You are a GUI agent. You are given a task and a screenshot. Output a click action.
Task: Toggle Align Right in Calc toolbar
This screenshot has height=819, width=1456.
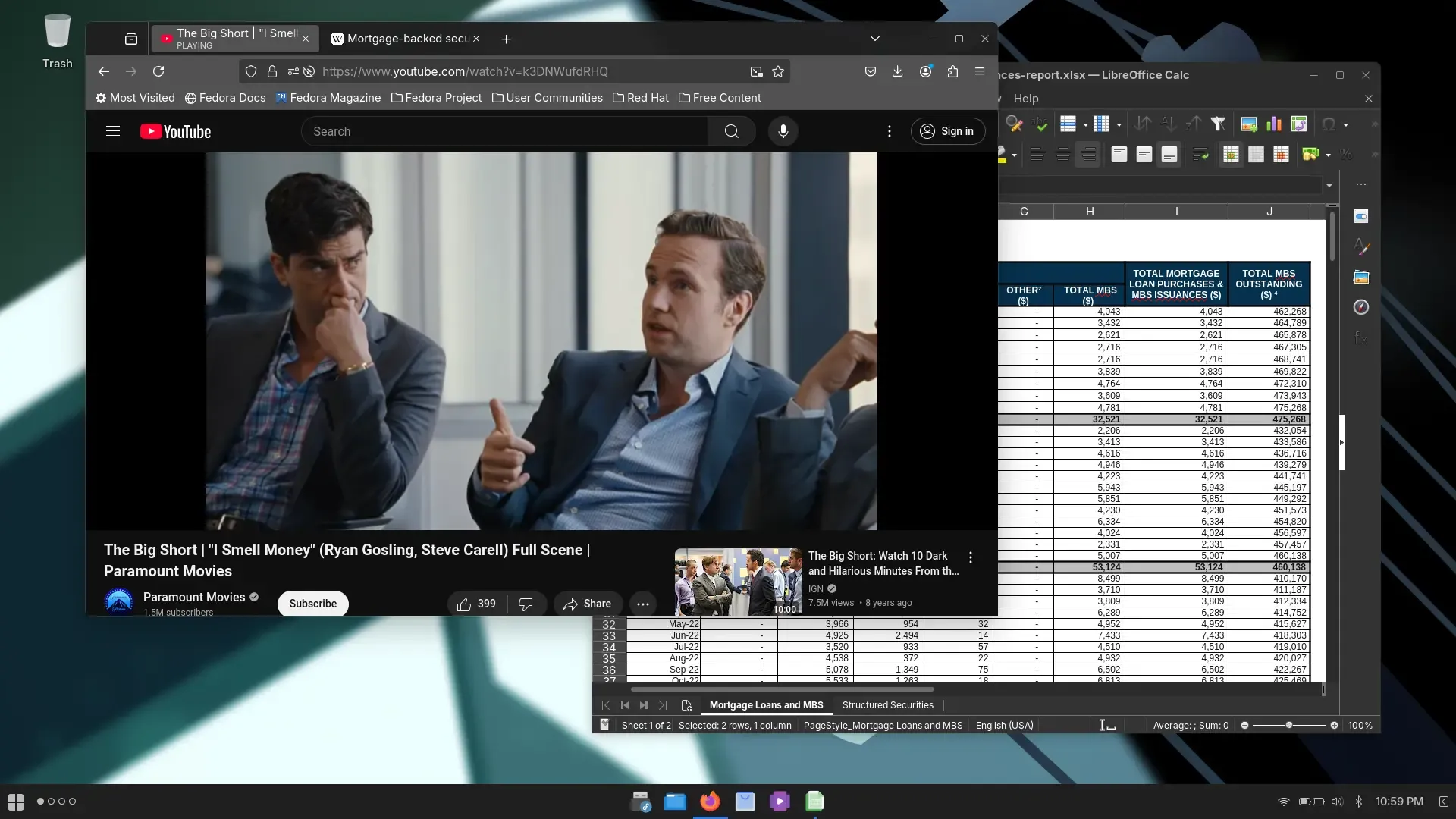1088,155
